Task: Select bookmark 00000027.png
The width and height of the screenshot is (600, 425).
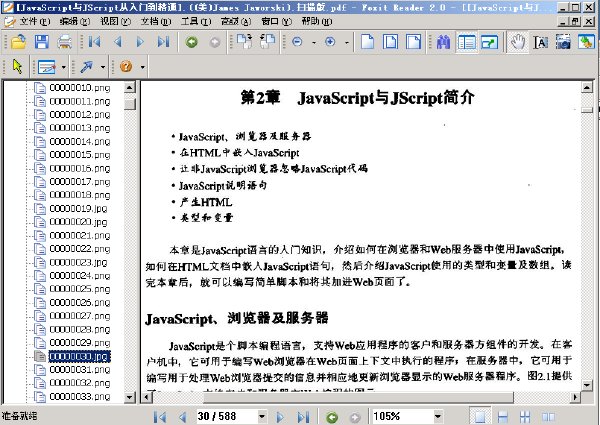Action: click(x=80, y=316)
